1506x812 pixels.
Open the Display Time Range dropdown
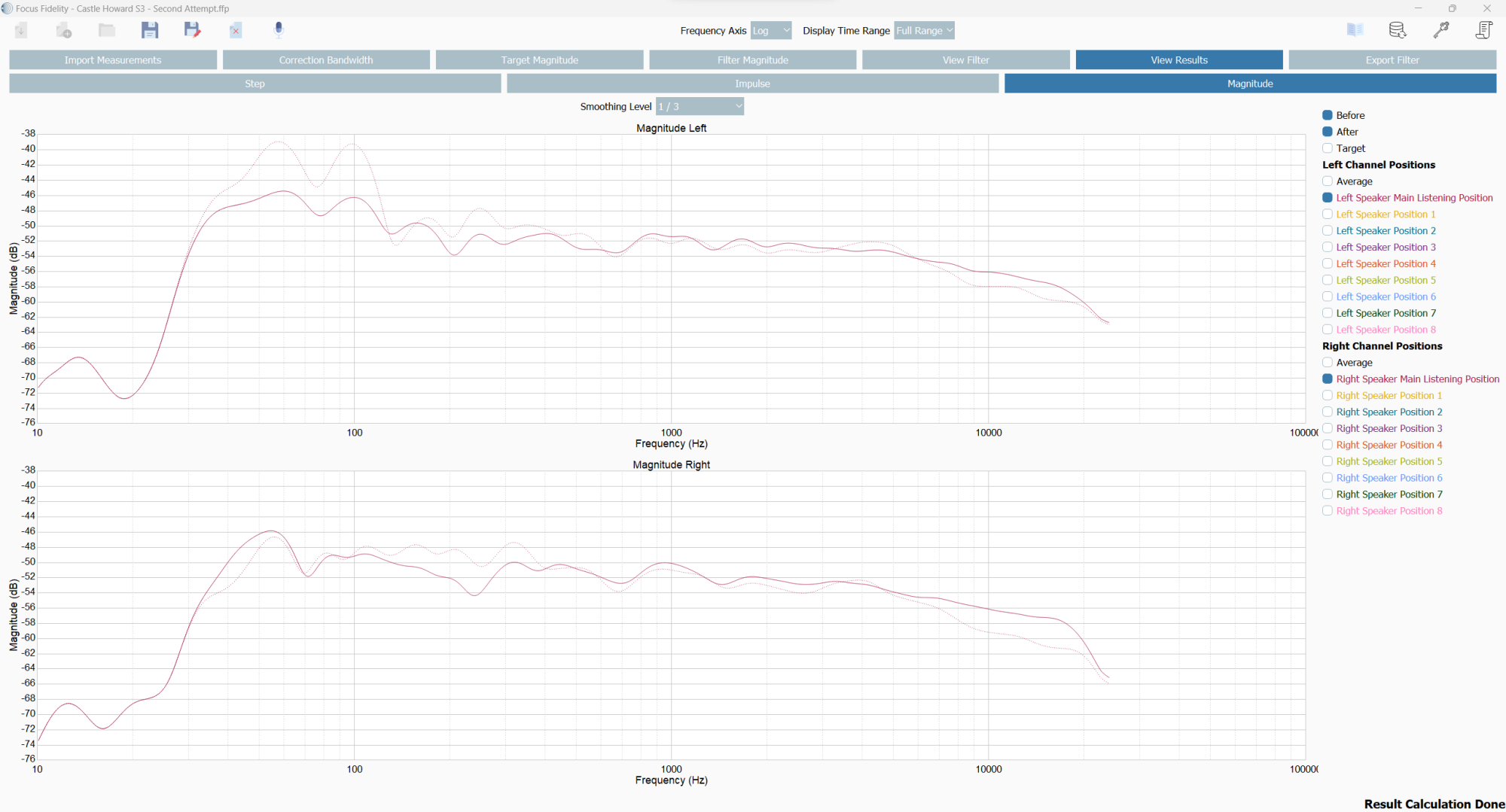tap(924, 31)
